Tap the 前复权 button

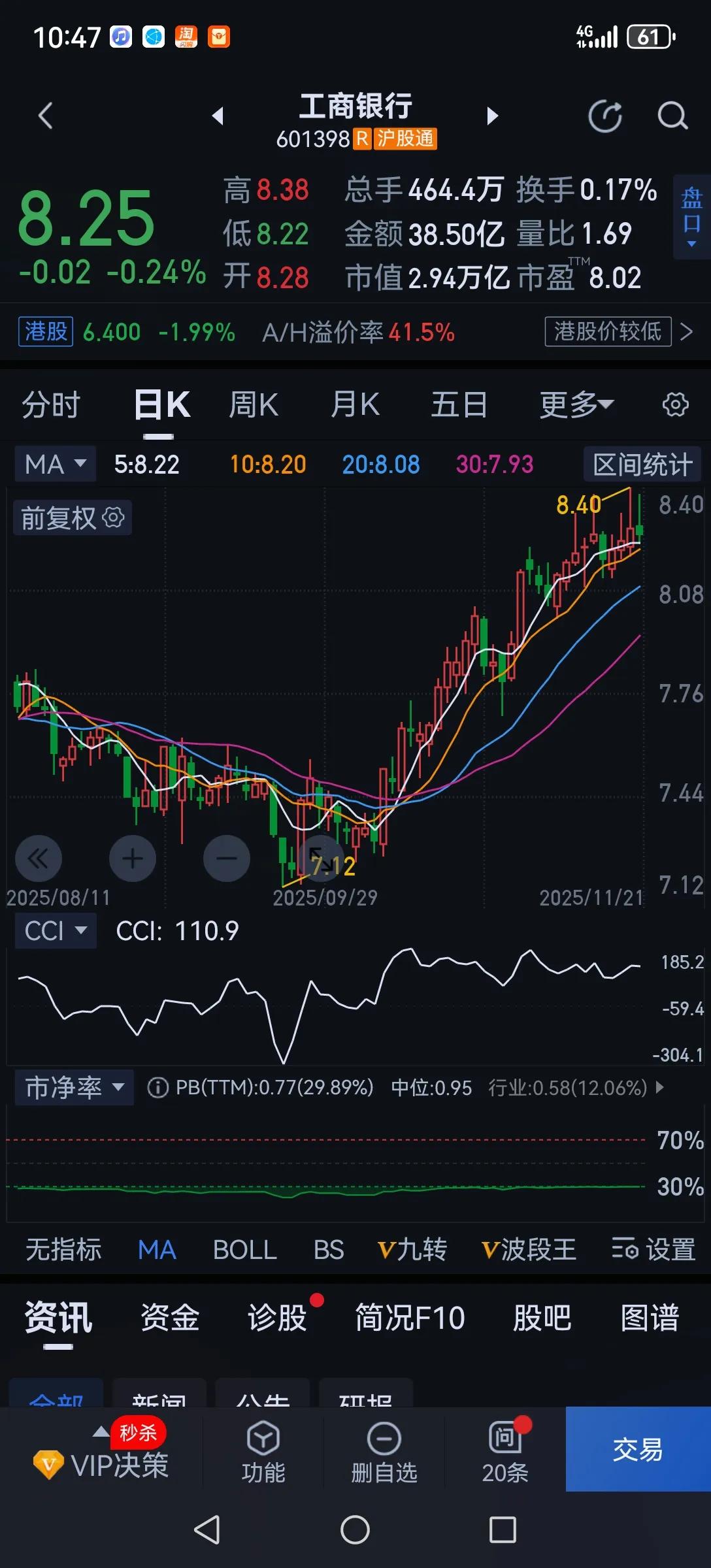coord(73,517)
